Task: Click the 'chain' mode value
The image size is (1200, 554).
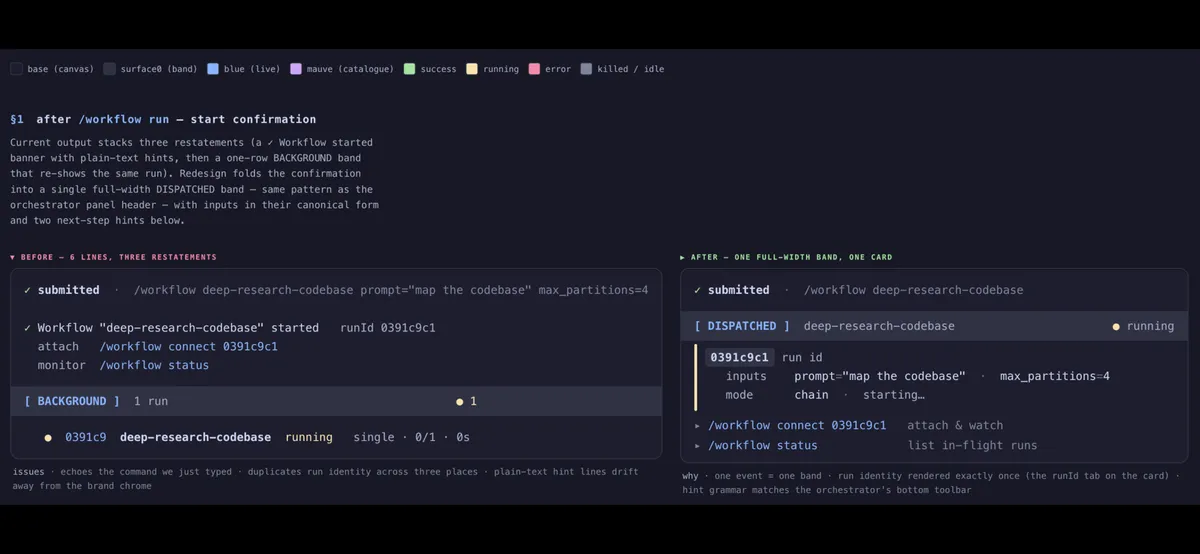Action: point(812,395)
